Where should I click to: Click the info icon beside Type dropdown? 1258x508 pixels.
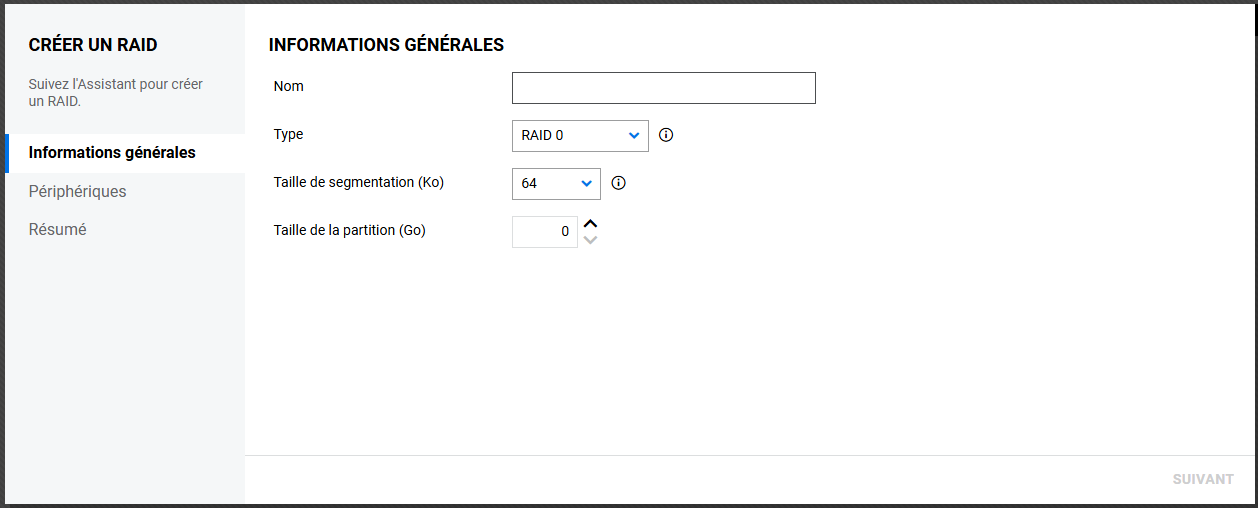click(666, 135)
